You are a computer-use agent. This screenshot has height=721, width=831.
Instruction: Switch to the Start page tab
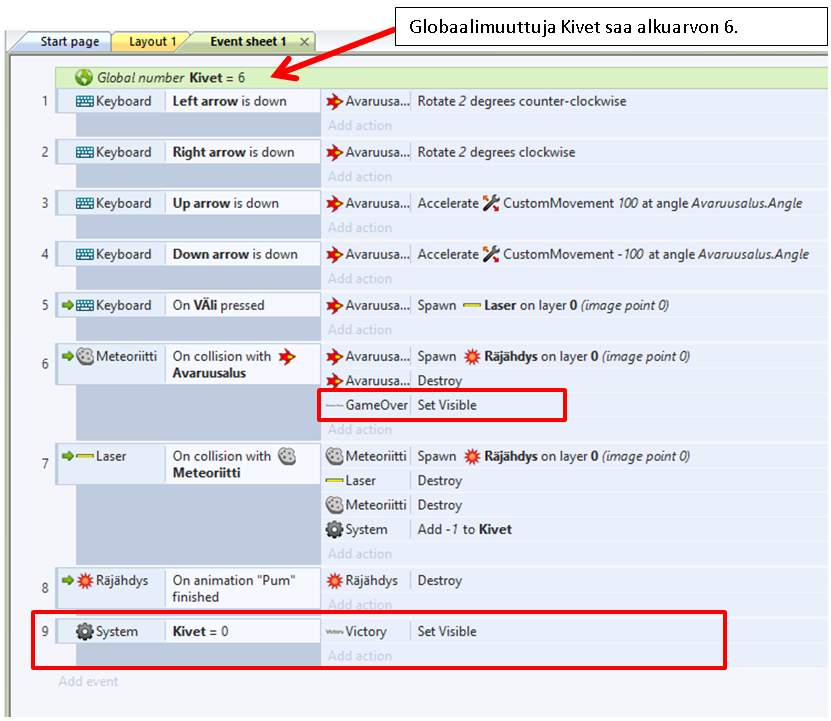(68, 42)
